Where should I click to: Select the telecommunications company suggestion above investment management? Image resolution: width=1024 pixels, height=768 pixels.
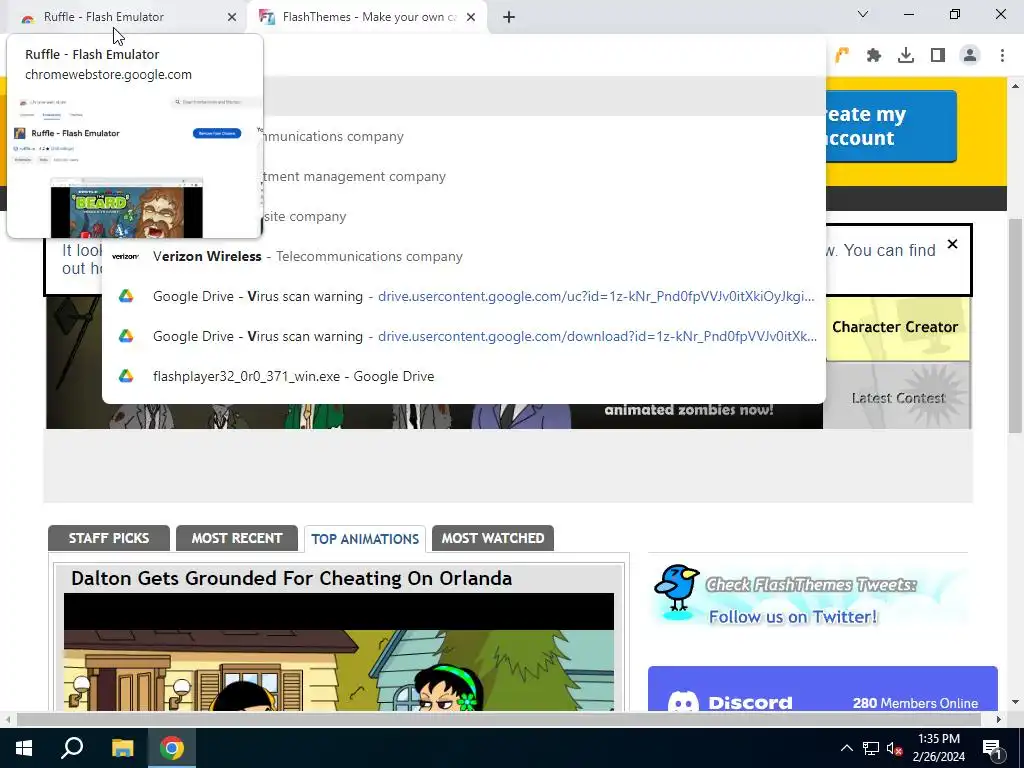(x=543, y=136)
